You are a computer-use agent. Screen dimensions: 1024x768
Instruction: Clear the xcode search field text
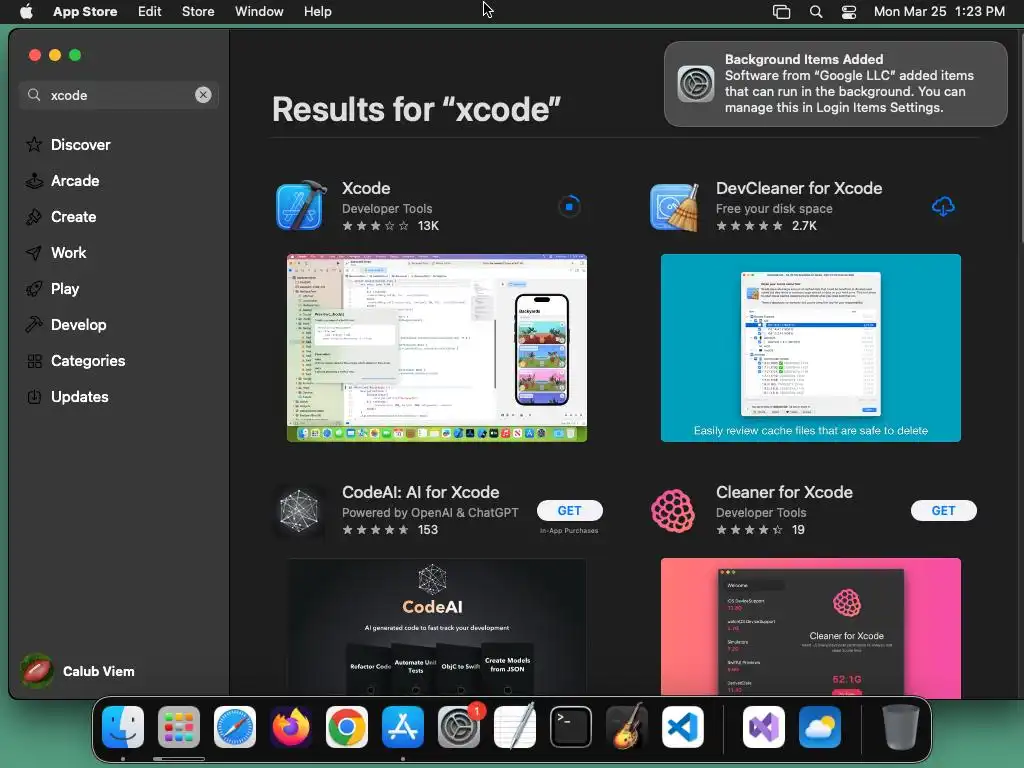[x=203, y=95]
